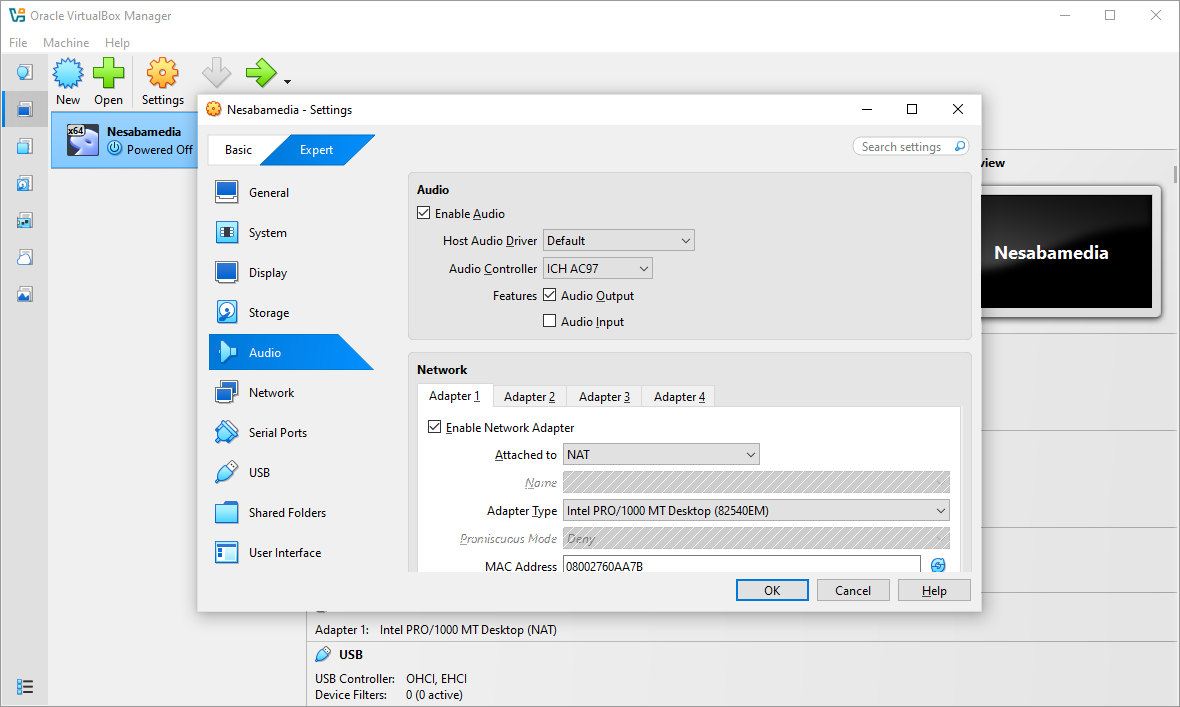Viewport: 1180px width, 707px height.
Task: Click the green Open (add) icon
Action: pos(108,74)
